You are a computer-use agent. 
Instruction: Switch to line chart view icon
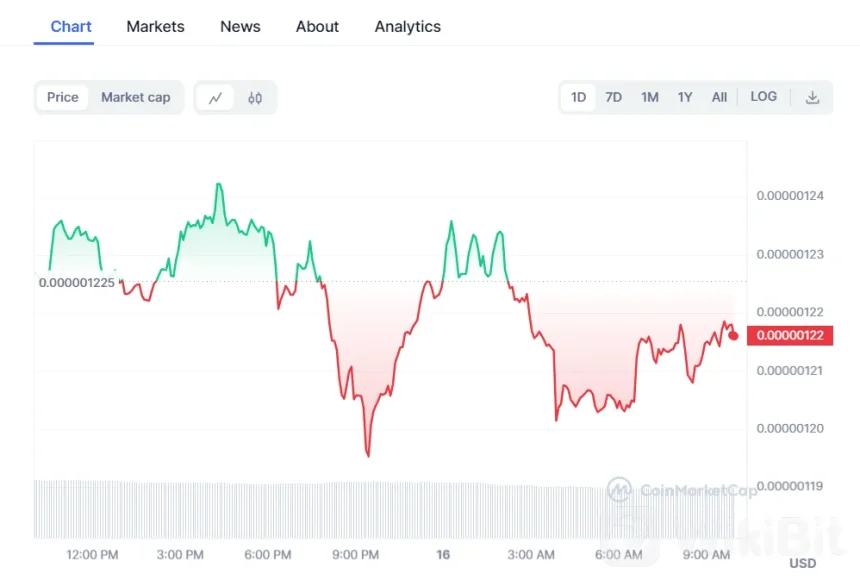[215, 98]
